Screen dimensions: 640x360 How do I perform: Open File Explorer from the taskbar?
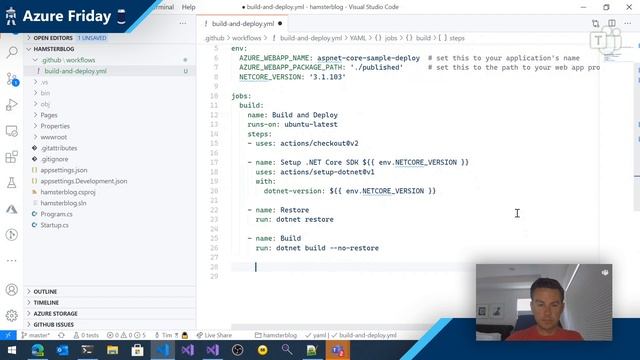tap(113, 350)
